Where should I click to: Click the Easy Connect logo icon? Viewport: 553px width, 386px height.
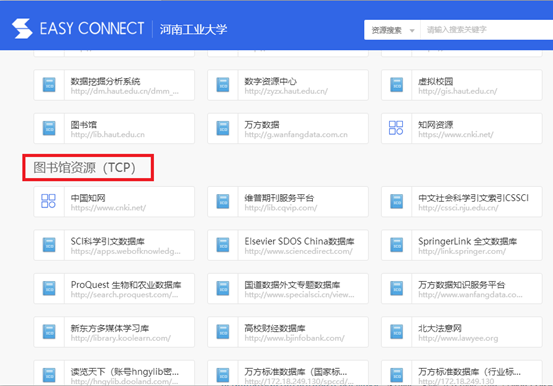pyautogui.click(x=22, y=29)
